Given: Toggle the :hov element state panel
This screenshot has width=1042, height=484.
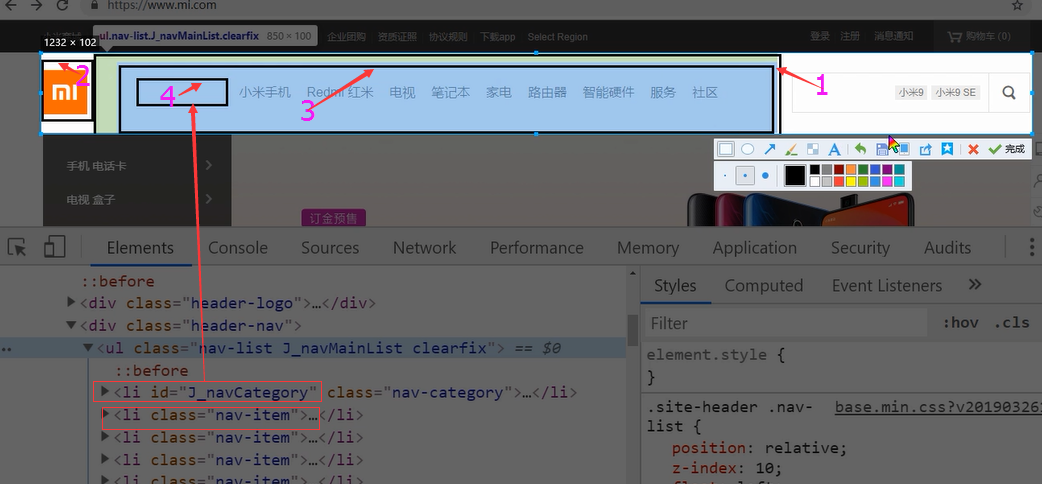Looking at the screenshot, I should coord(961,323).
